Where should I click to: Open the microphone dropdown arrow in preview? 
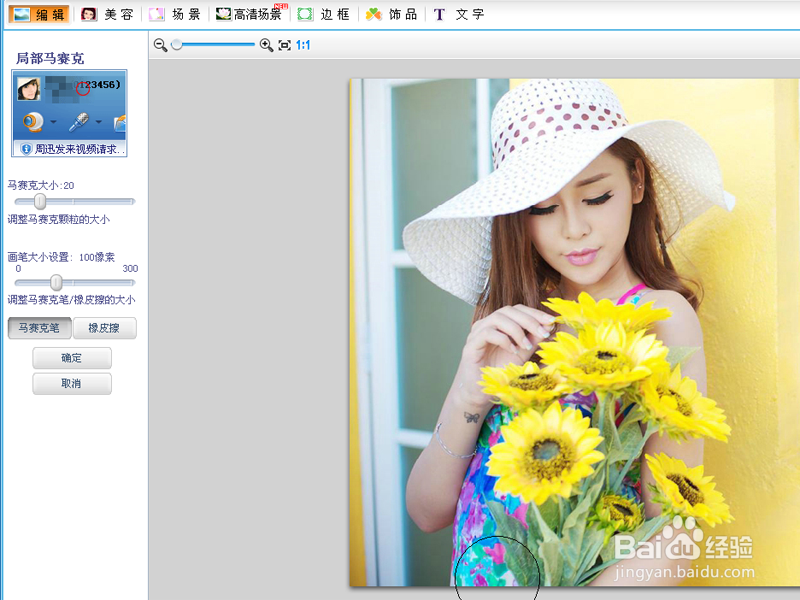click(98, 122)
